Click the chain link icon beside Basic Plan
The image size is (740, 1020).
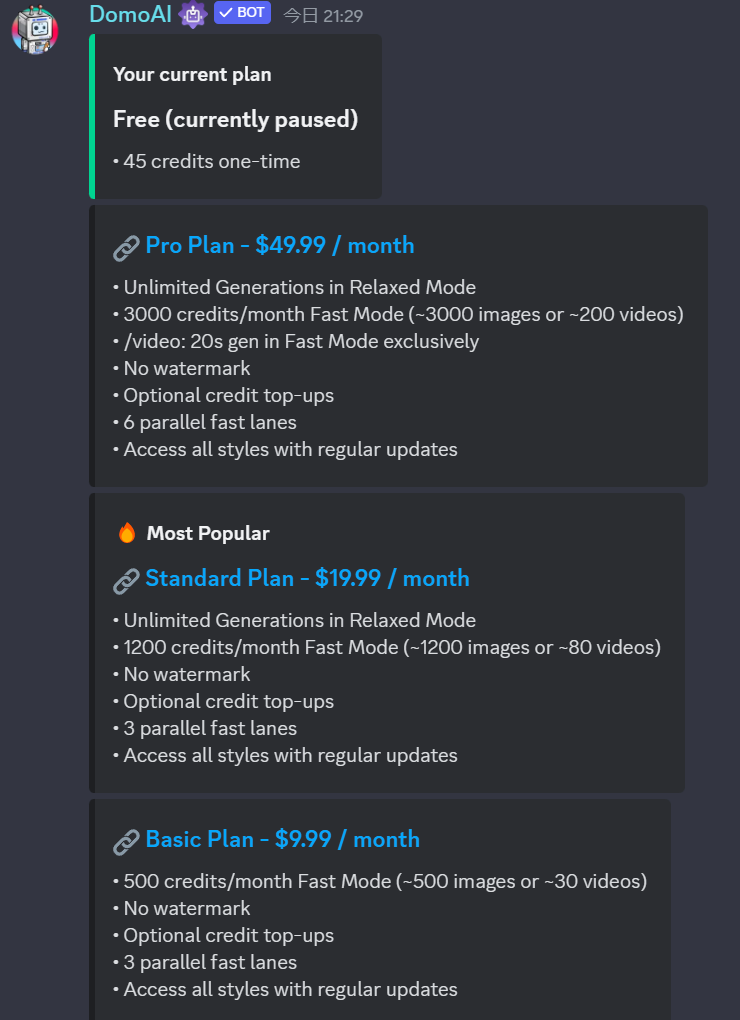tap(126, 842)
